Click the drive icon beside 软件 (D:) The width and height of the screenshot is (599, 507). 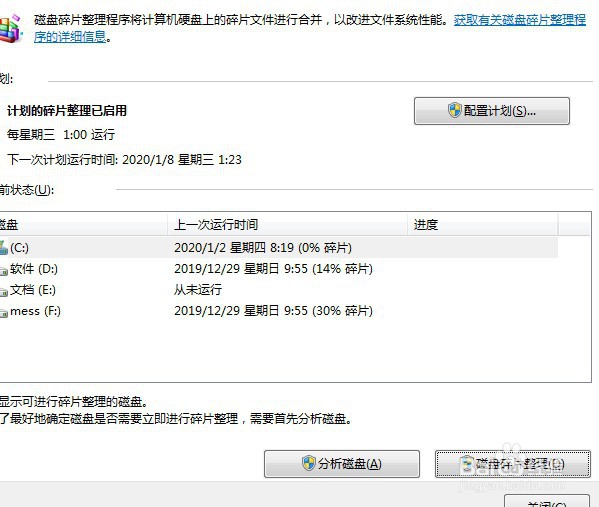pos(3,271)
